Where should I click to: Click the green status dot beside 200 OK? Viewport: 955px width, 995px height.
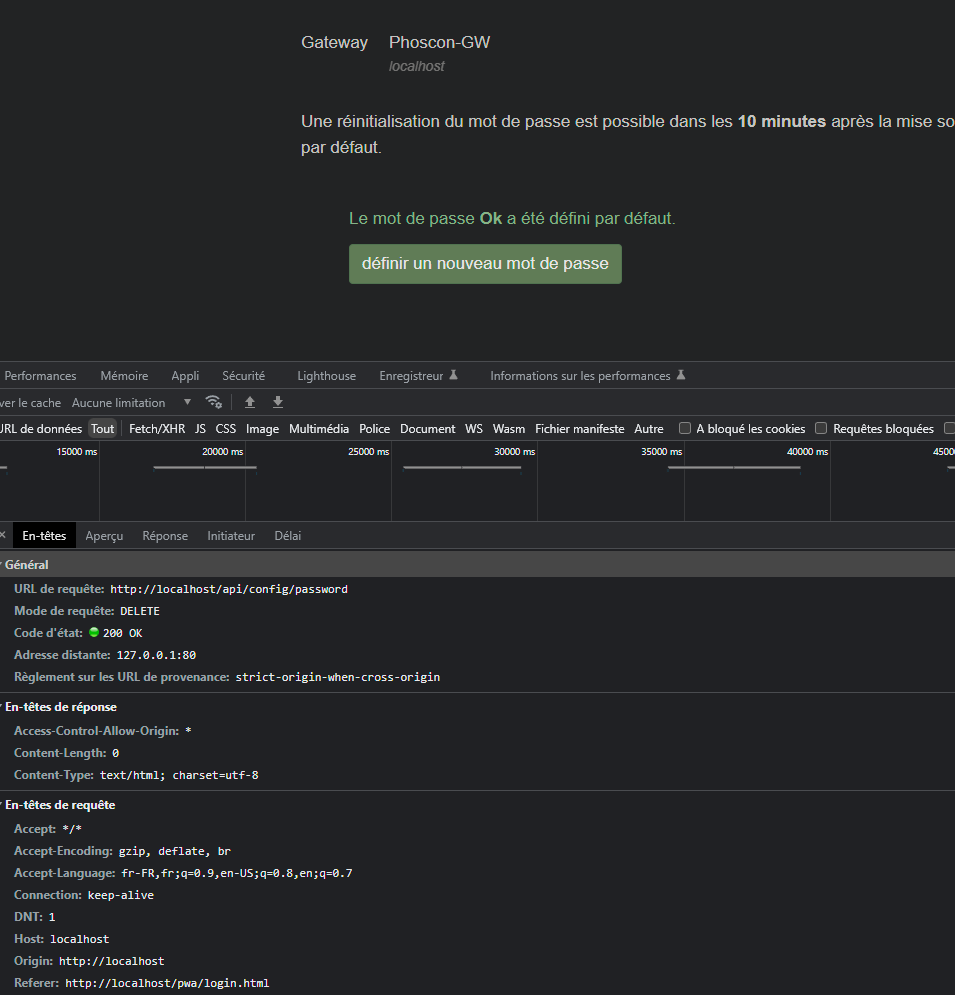tap(94, 632)
